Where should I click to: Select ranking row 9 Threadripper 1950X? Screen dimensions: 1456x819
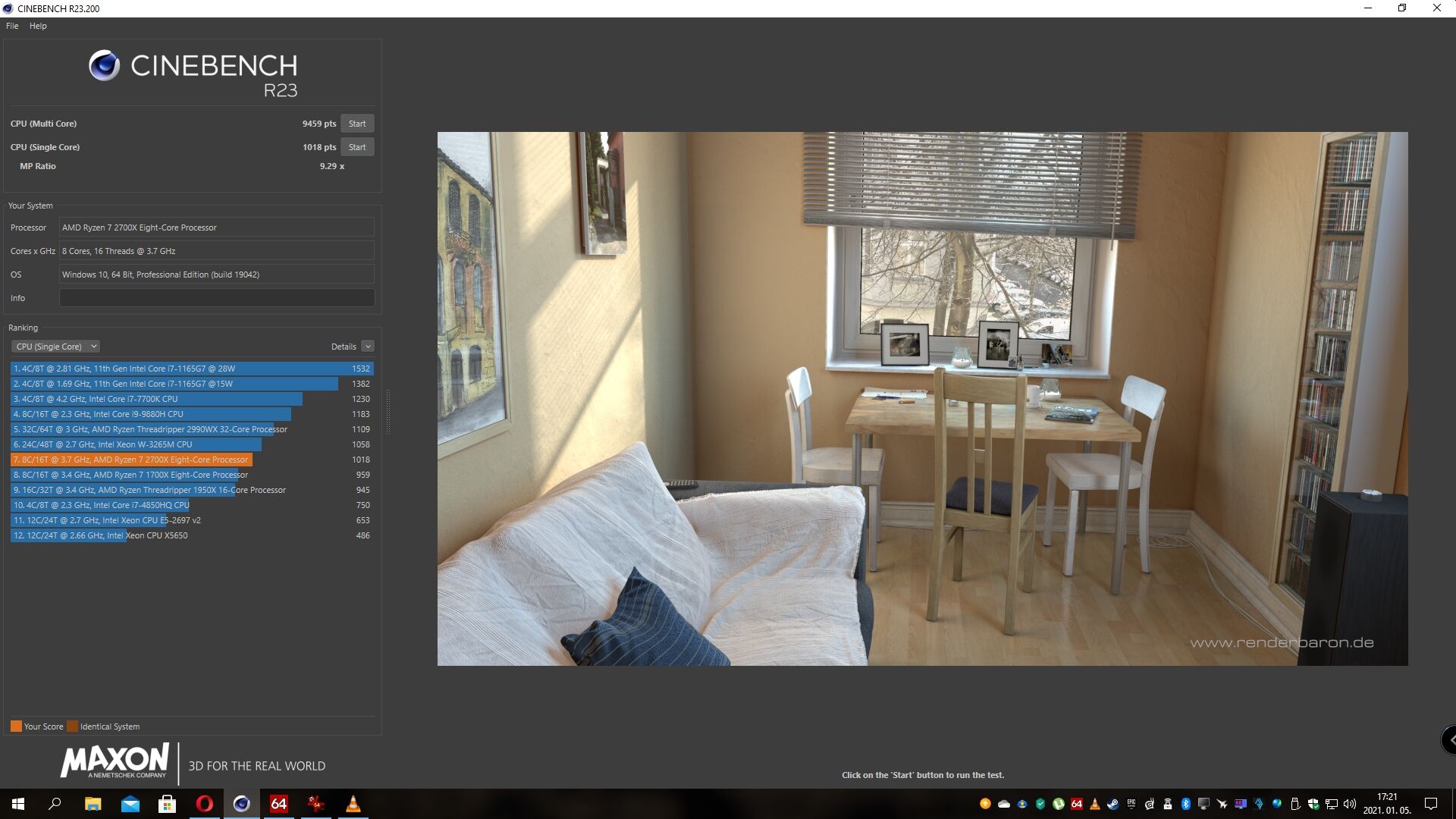pos(192,490)
